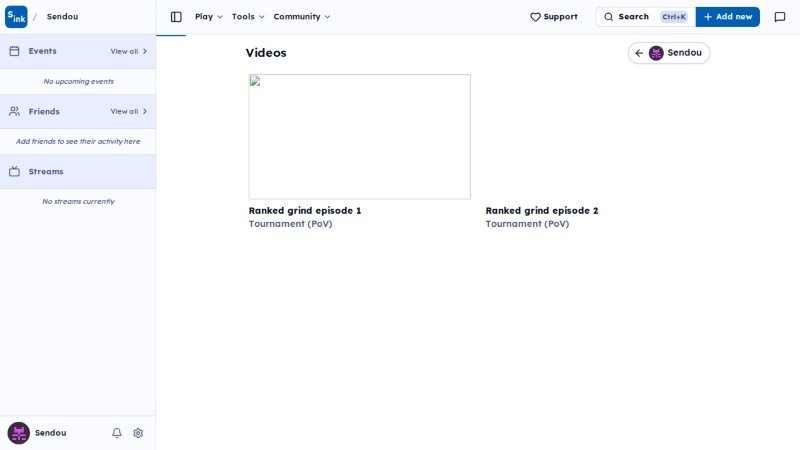The height and width of the screenshot is (450, 800).
Task: Open the Play dropdown menu
Action: (209, 16)
